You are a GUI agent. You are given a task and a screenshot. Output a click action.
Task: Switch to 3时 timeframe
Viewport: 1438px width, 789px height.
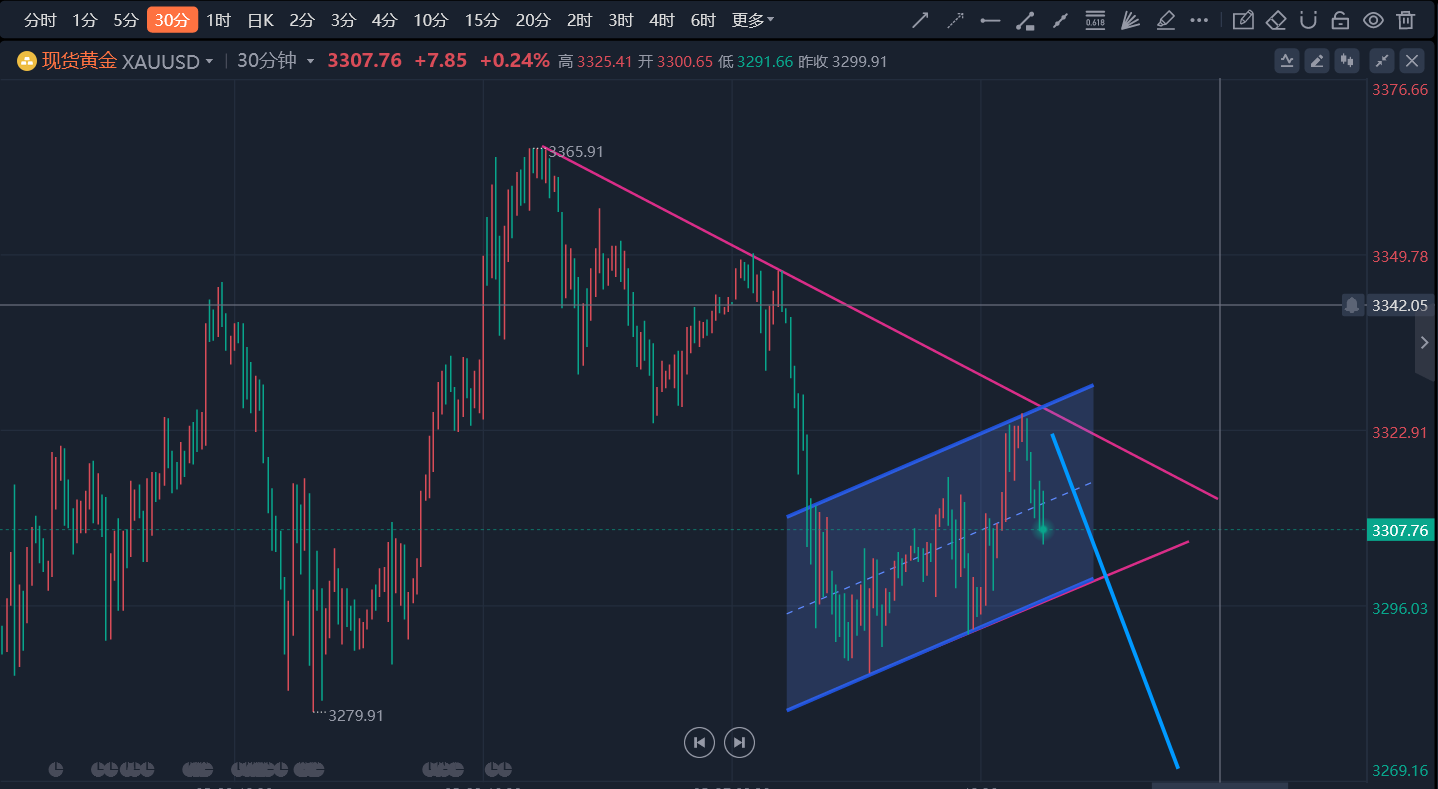(620, 20)
